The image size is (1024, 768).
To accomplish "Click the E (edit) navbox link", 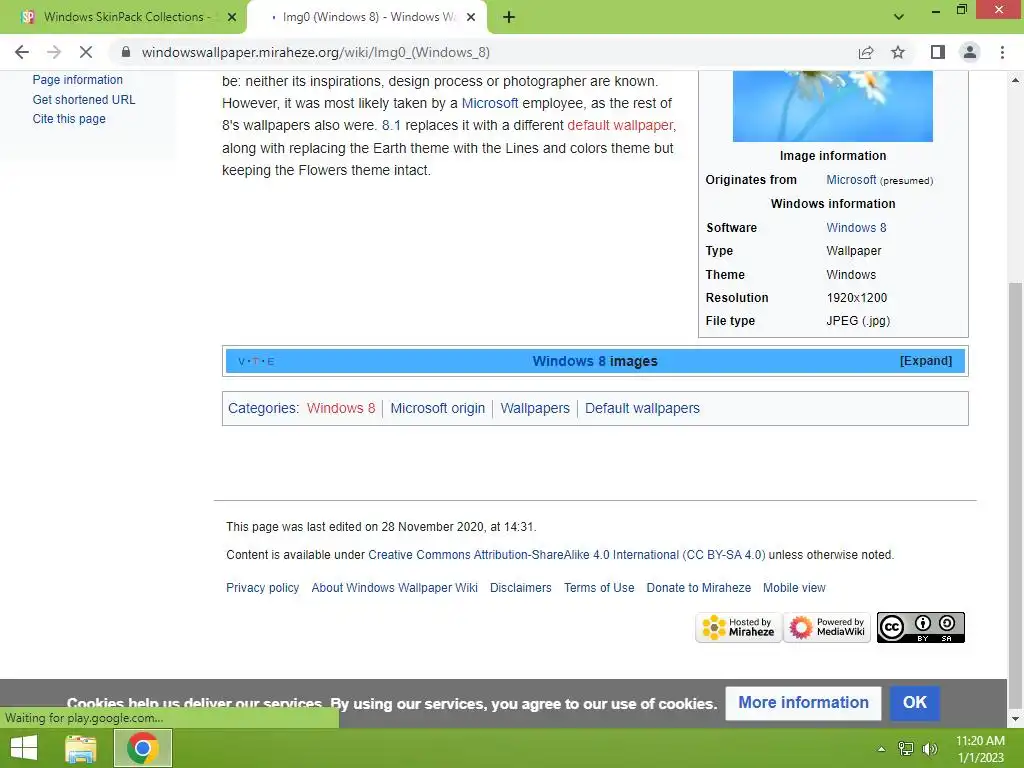I will pyautogui.click(x=270, y=362).
